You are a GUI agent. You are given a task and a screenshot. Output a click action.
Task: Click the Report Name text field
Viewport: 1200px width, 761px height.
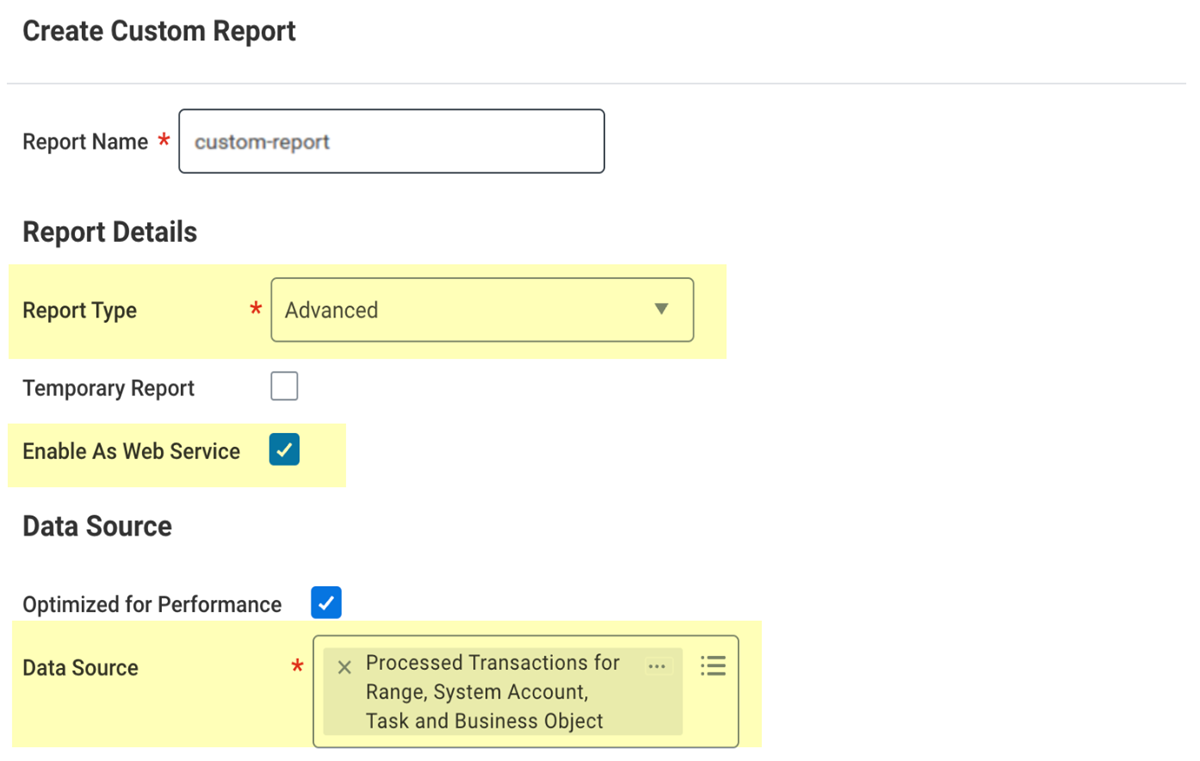tap(391, 141)
